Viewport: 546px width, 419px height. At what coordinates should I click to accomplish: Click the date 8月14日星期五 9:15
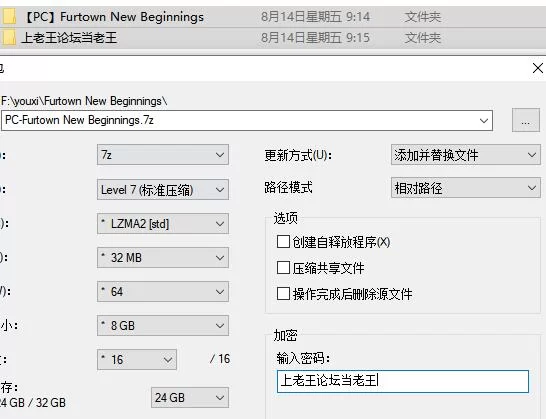[x=315, y=38]
